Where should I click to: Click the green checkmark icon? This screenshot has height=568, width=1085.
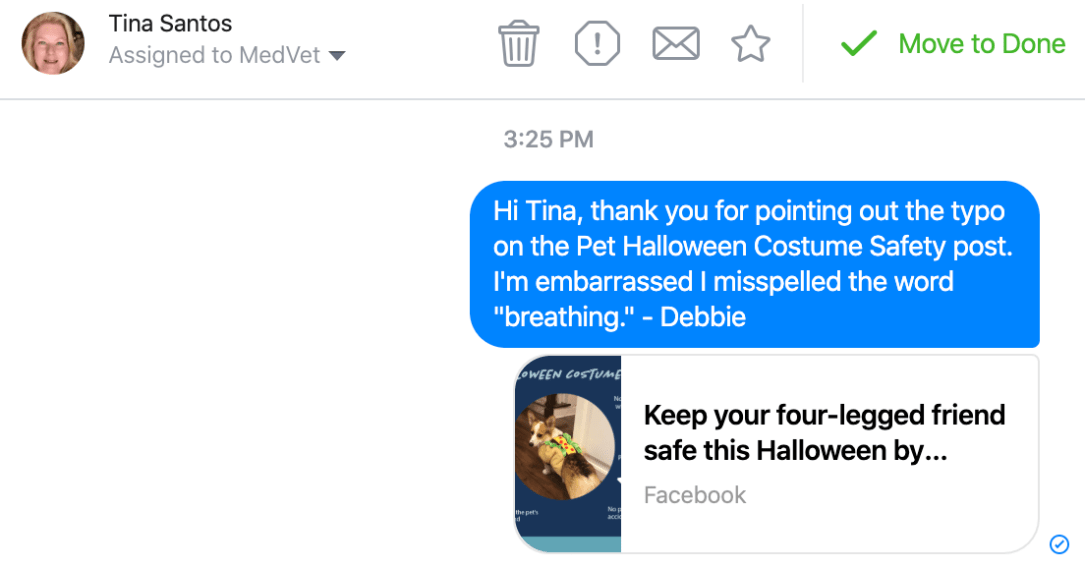858,44
